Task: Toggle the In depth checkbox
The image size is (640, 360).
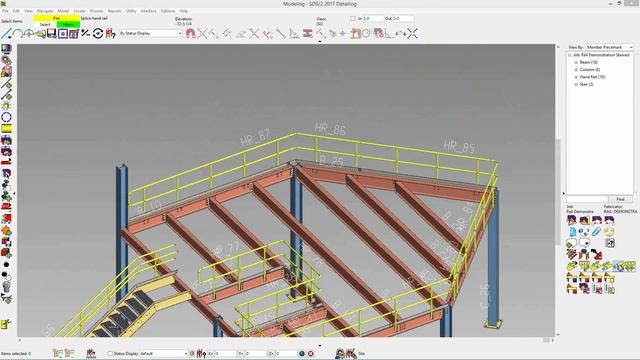Action: [353, 18]
